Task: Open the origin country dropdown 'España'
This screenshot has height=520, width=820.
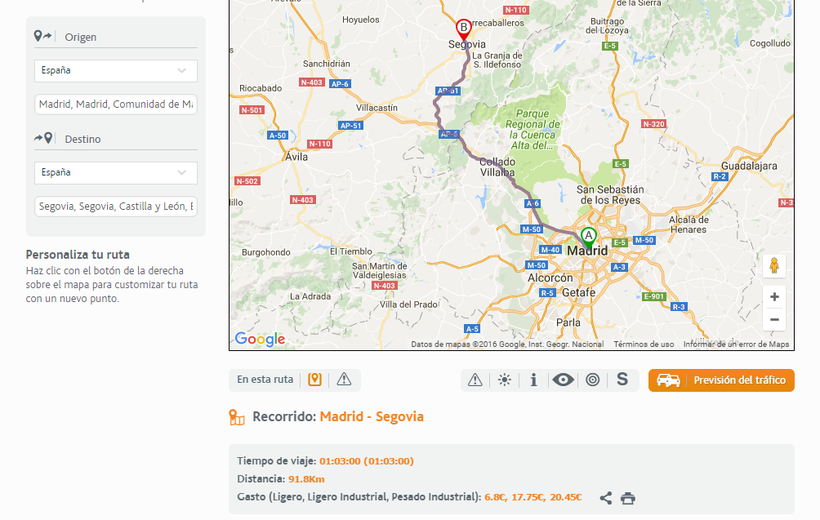Action: tap(116, 71)
